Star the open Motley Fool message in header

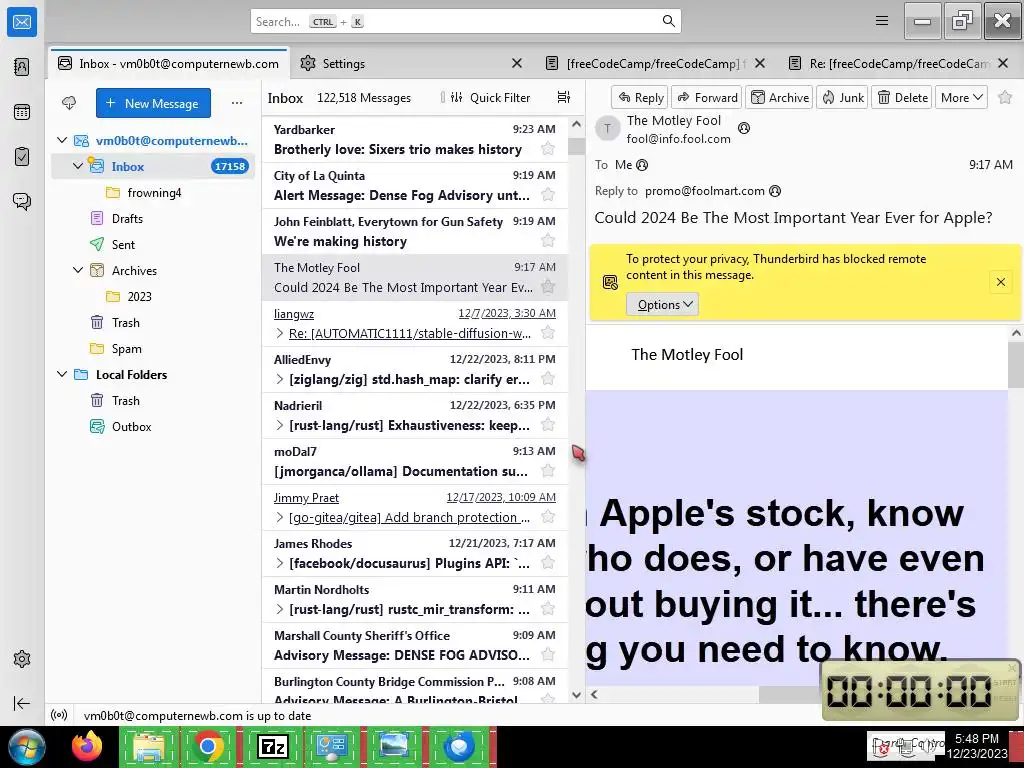[x=1005, y=97]
